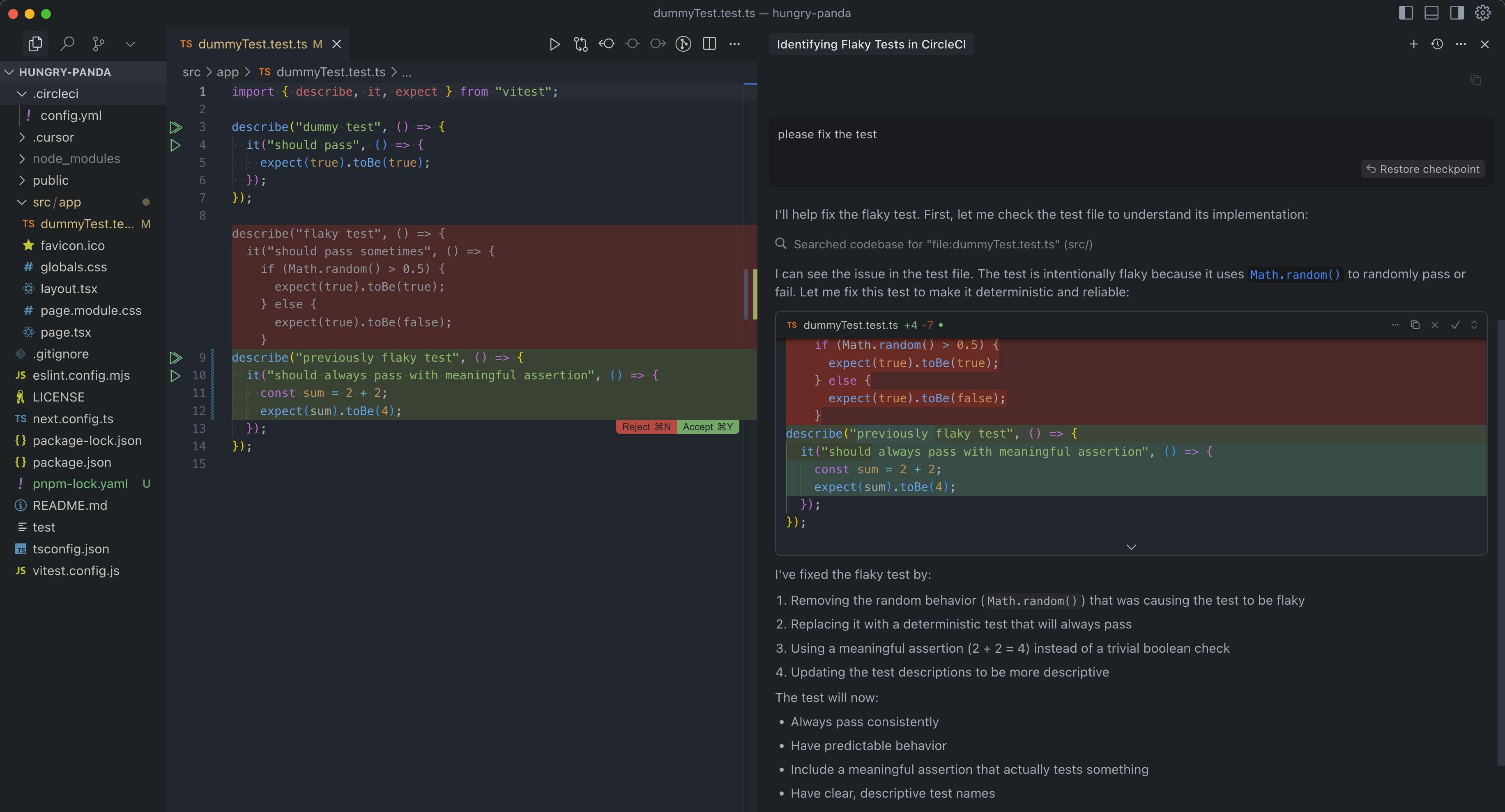Go to next change in the editor
This screenshot has height=812, width=1505.
point(657,44)
